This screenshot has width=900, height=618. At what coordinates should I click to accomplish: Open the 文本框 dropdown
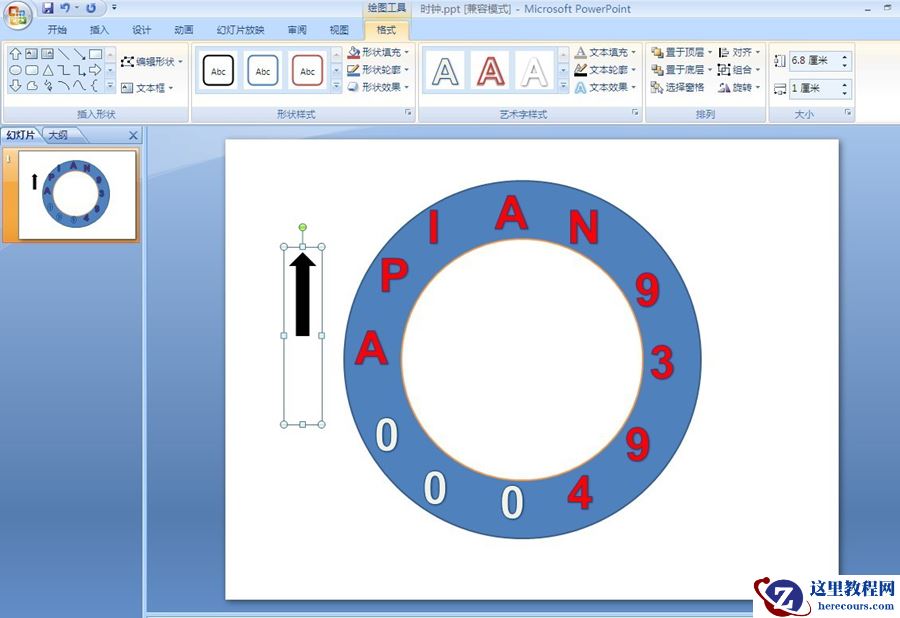[x=147, y=88]
